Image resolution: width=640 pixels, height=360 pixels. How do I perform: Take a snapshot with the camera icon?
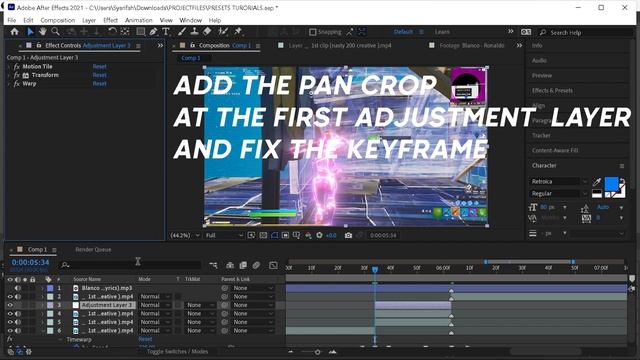coord(348,235)
